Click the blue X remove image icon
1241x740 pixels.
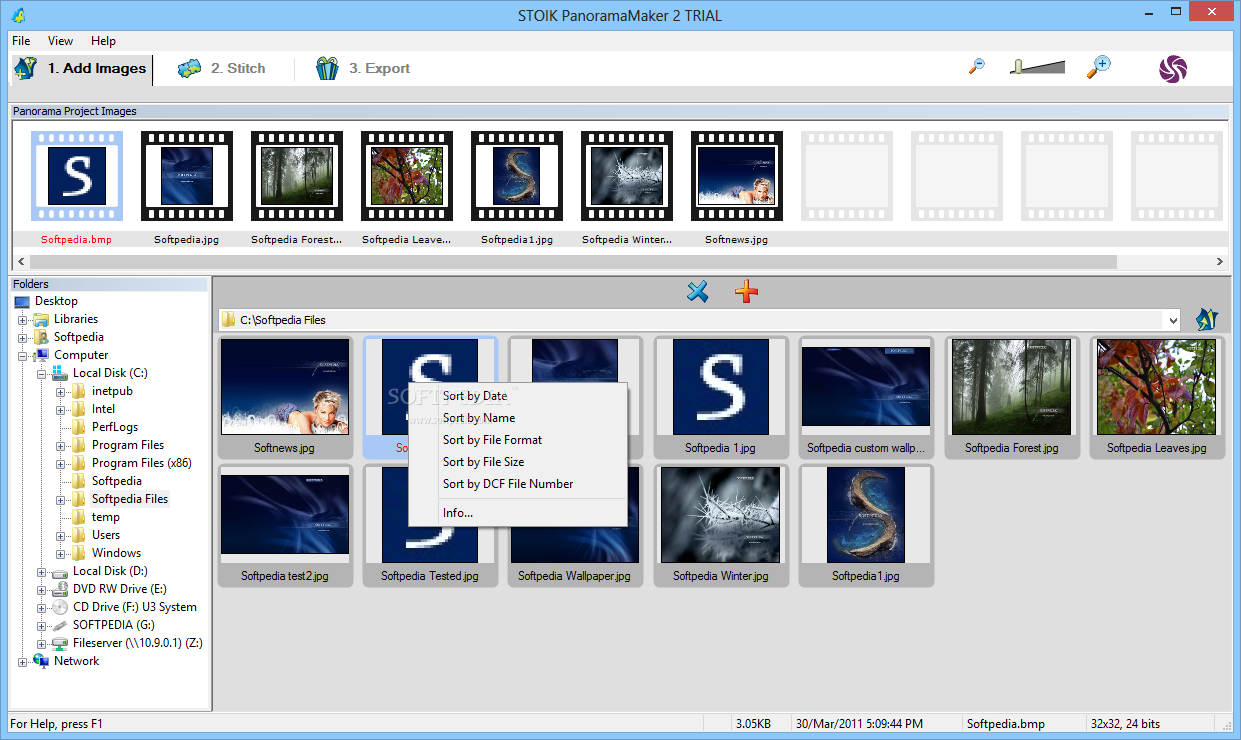click(698, 292)
